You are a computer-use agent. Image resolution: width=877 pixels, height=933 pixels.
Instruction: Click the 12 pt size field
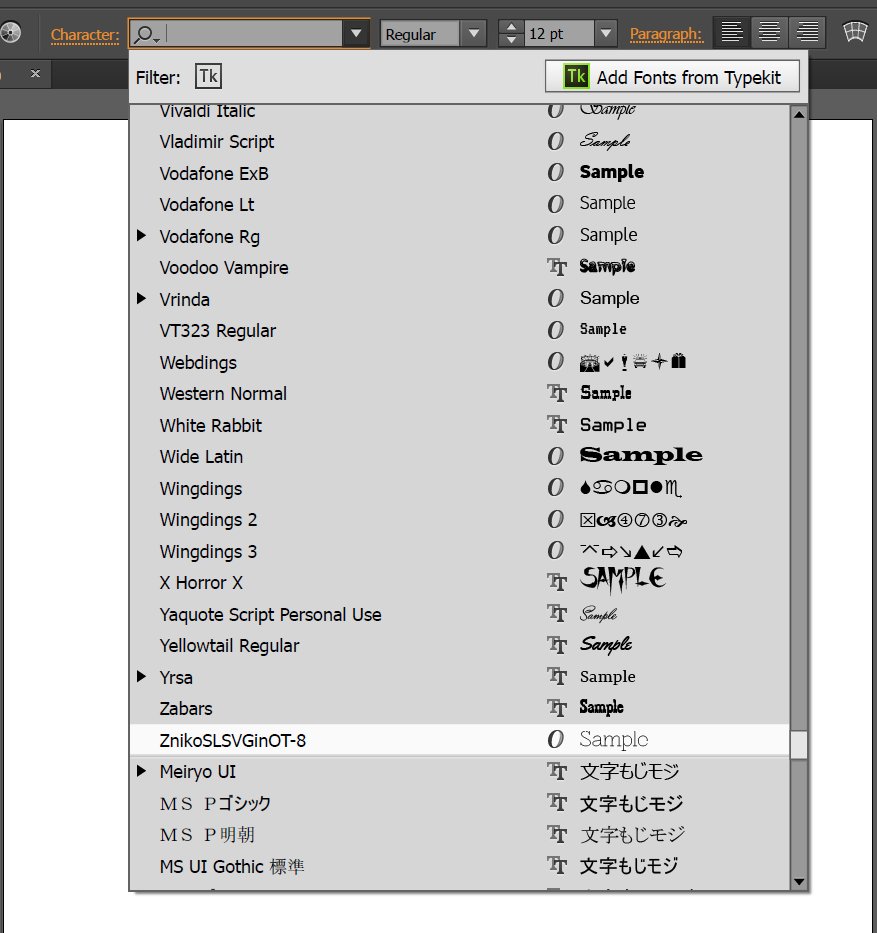click(559, 34)
